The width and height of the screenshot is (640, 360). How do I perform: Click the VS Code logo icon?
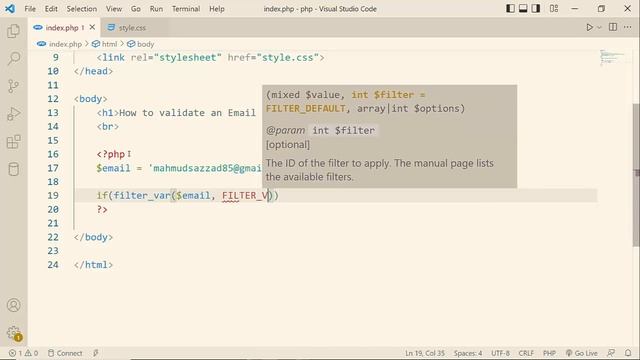pyautogui.click(x=10, y=9)
